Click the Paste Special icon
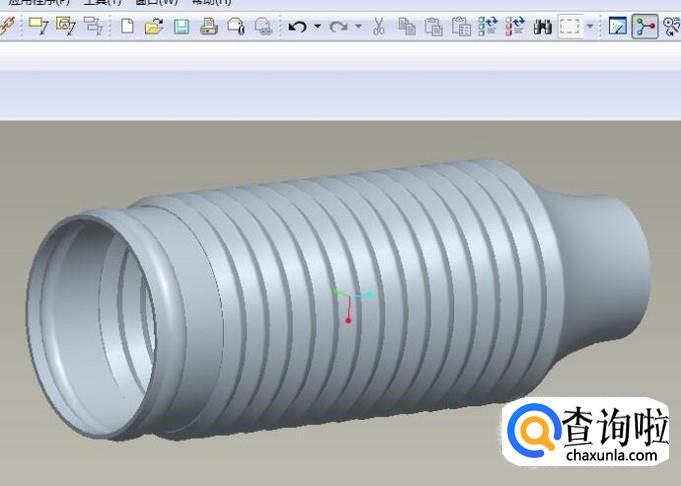The width and height of the screenshot is (681, 486). pos(461,27)
